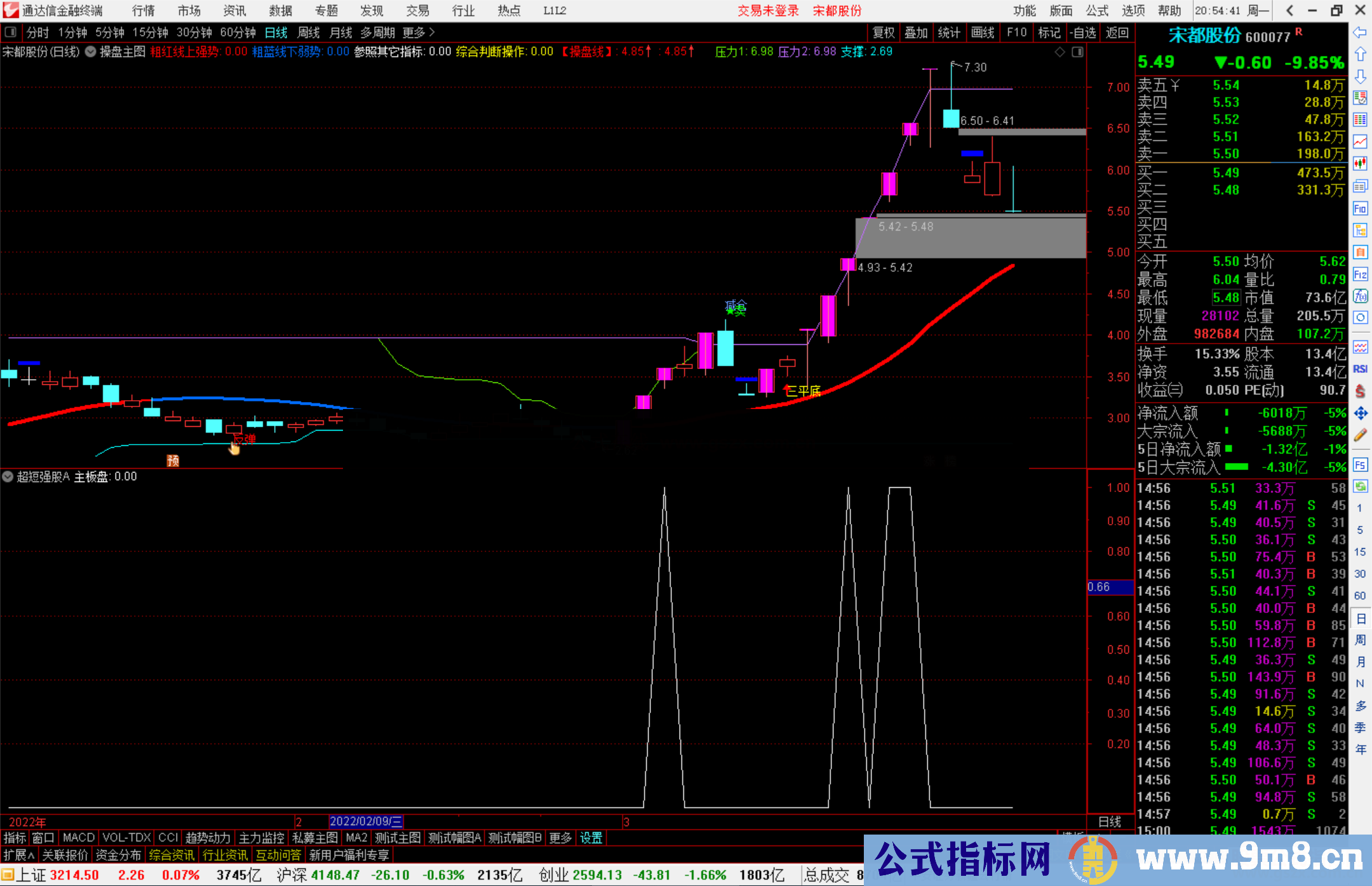Open the 公式 menu
1372x886 pixels.
(x=1096, y=11)
